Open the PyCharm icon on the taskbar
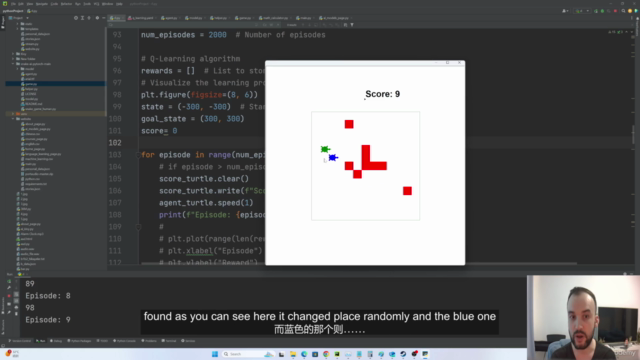The width and height of the screenshot is (640, 360). [337, 354]
